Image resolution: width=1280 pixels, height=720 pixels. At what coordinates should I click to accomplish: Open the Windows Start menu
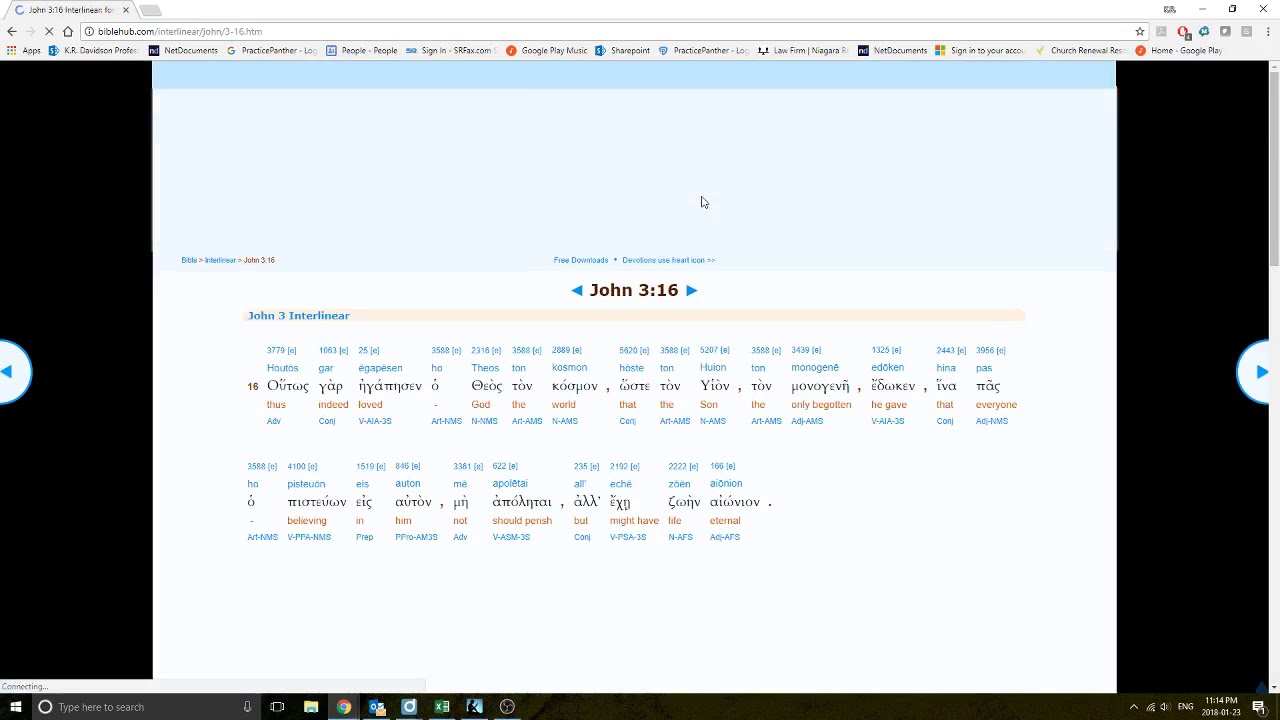tap(15, 707)
